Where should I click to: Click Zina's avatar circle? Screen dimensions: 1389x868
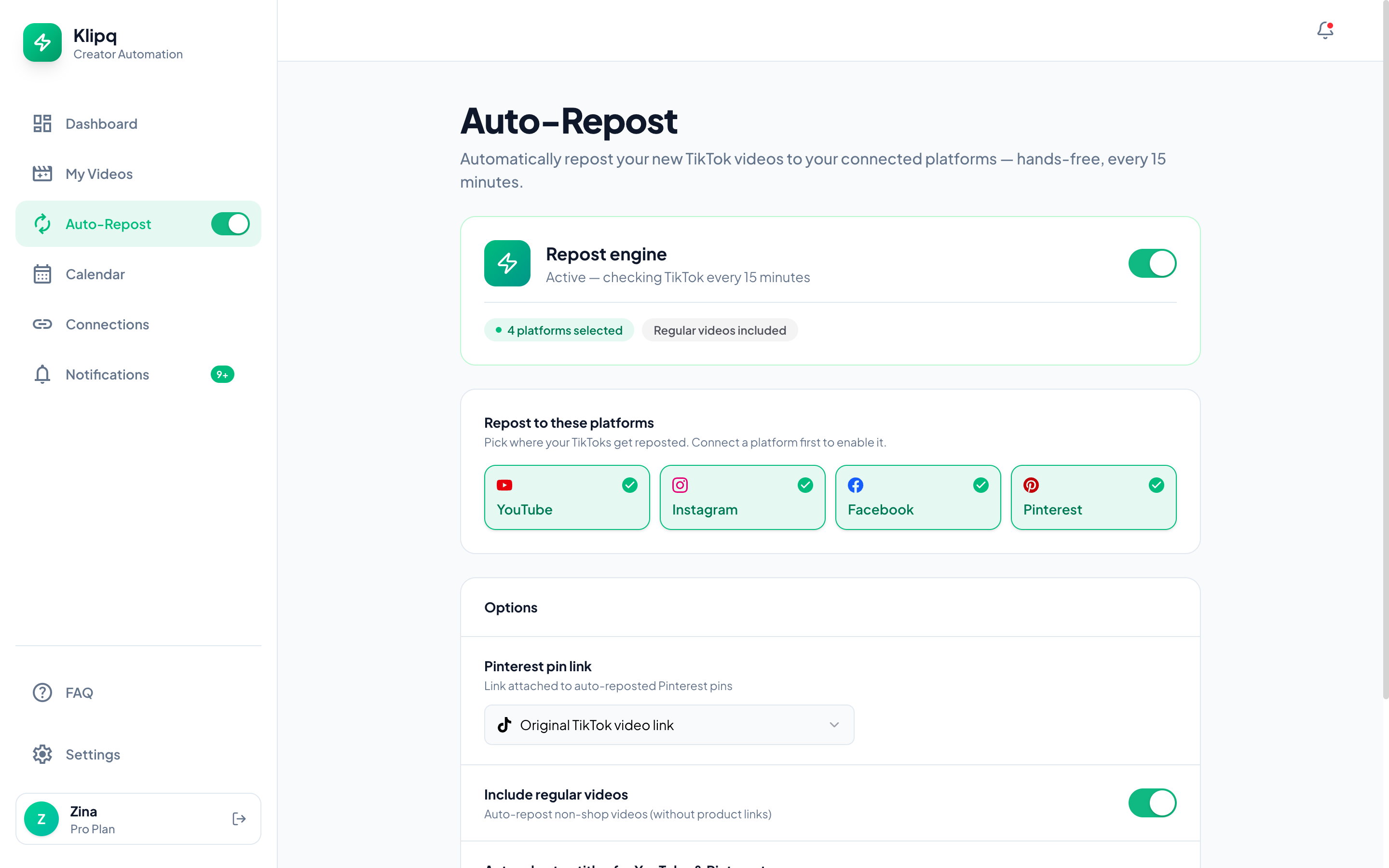click(x=41, y=819)
